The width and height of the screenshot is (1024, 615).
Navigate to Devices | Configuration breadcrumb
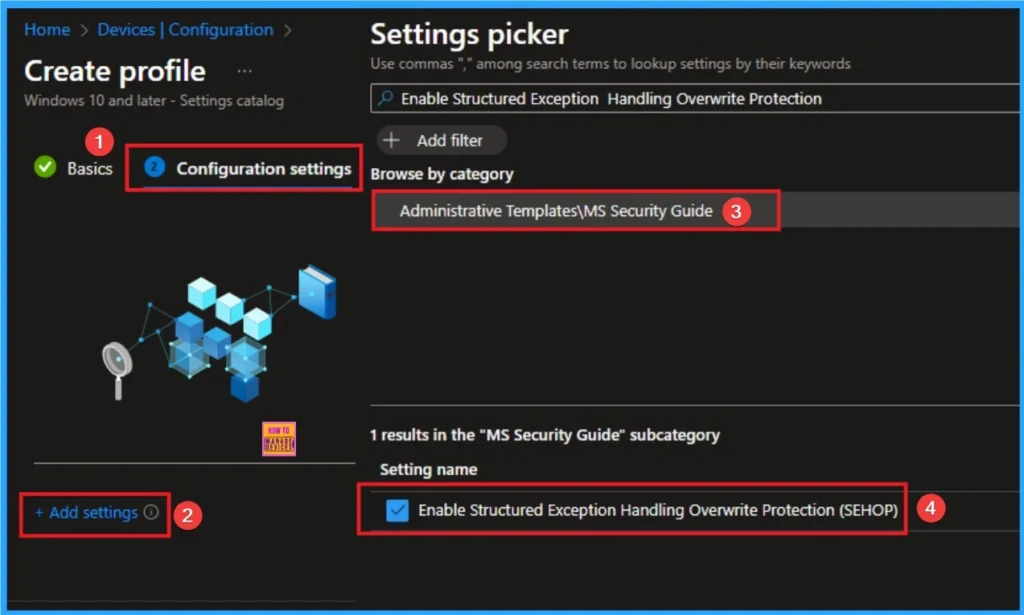(184, 30)
